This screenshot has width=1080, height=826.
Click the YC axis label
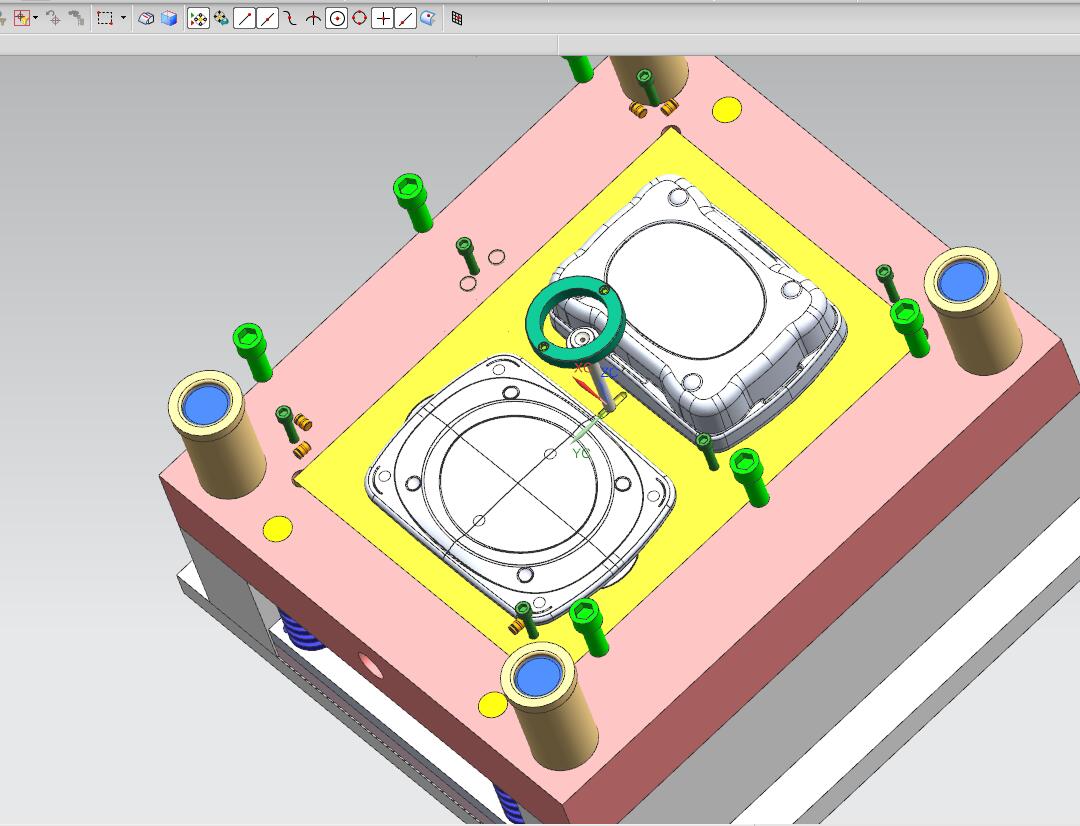pos(581,453)
